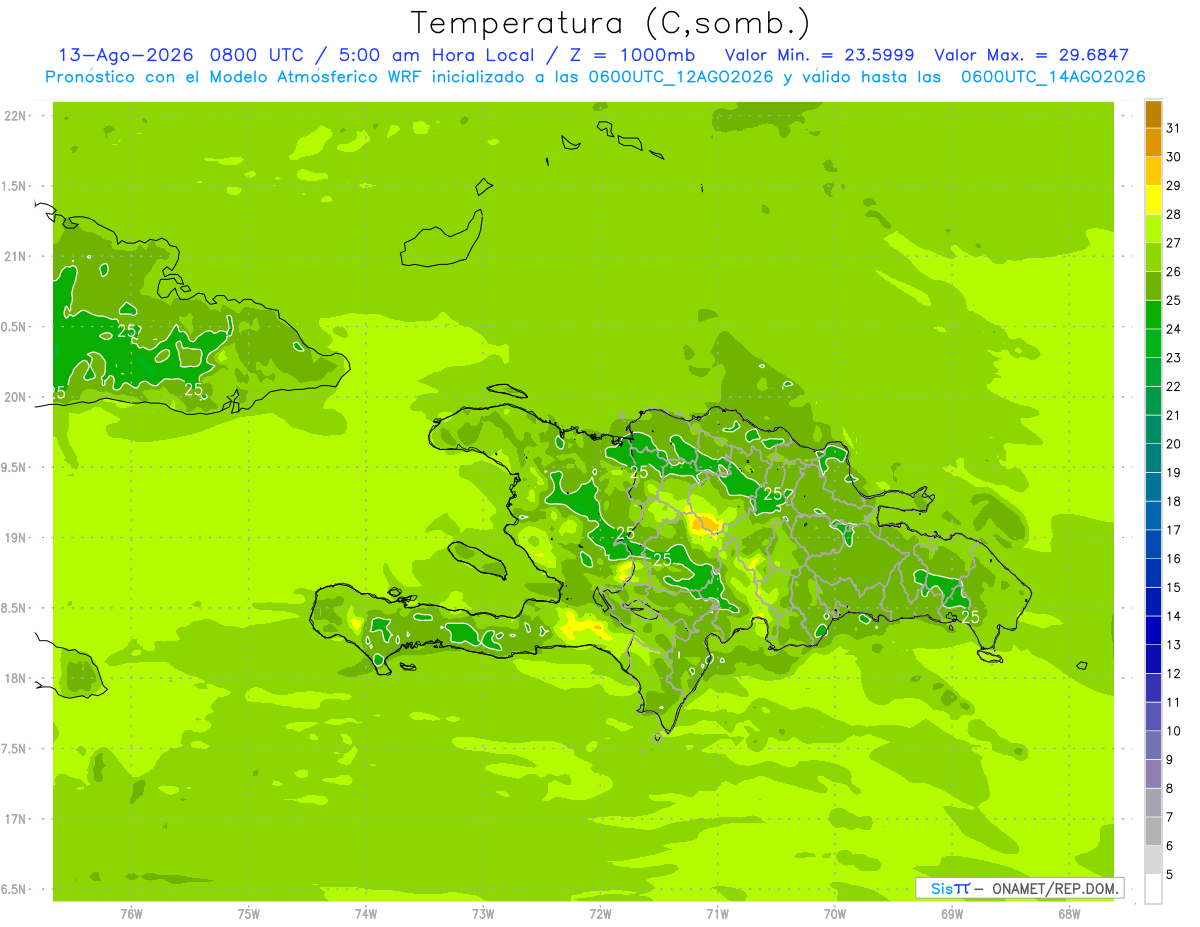
Task: Select the '71W' longitude axis label
Action: pos(717,914)
